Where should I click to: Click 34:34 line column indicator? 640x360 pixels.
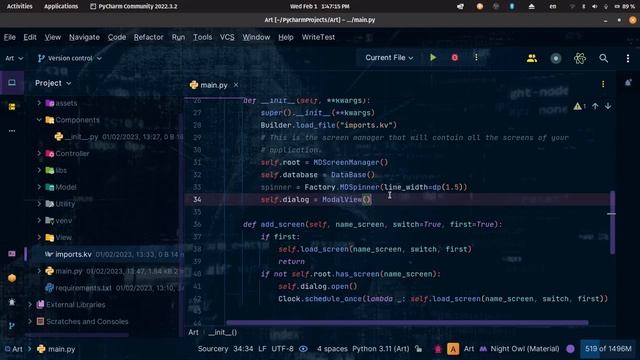[x=243, y=349]
